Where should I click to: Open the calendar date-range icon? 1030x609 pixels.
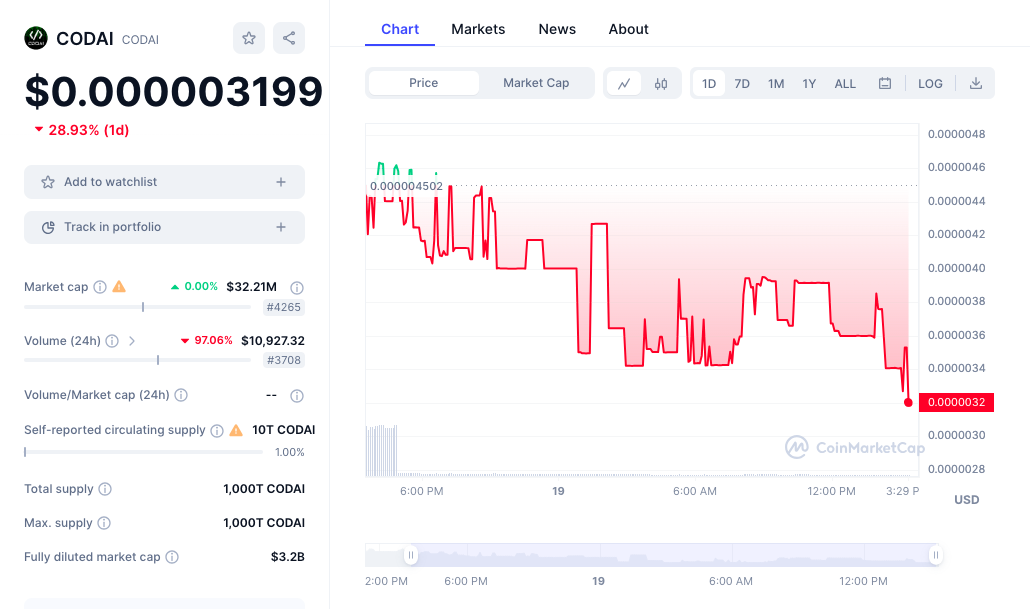[884, 83]
